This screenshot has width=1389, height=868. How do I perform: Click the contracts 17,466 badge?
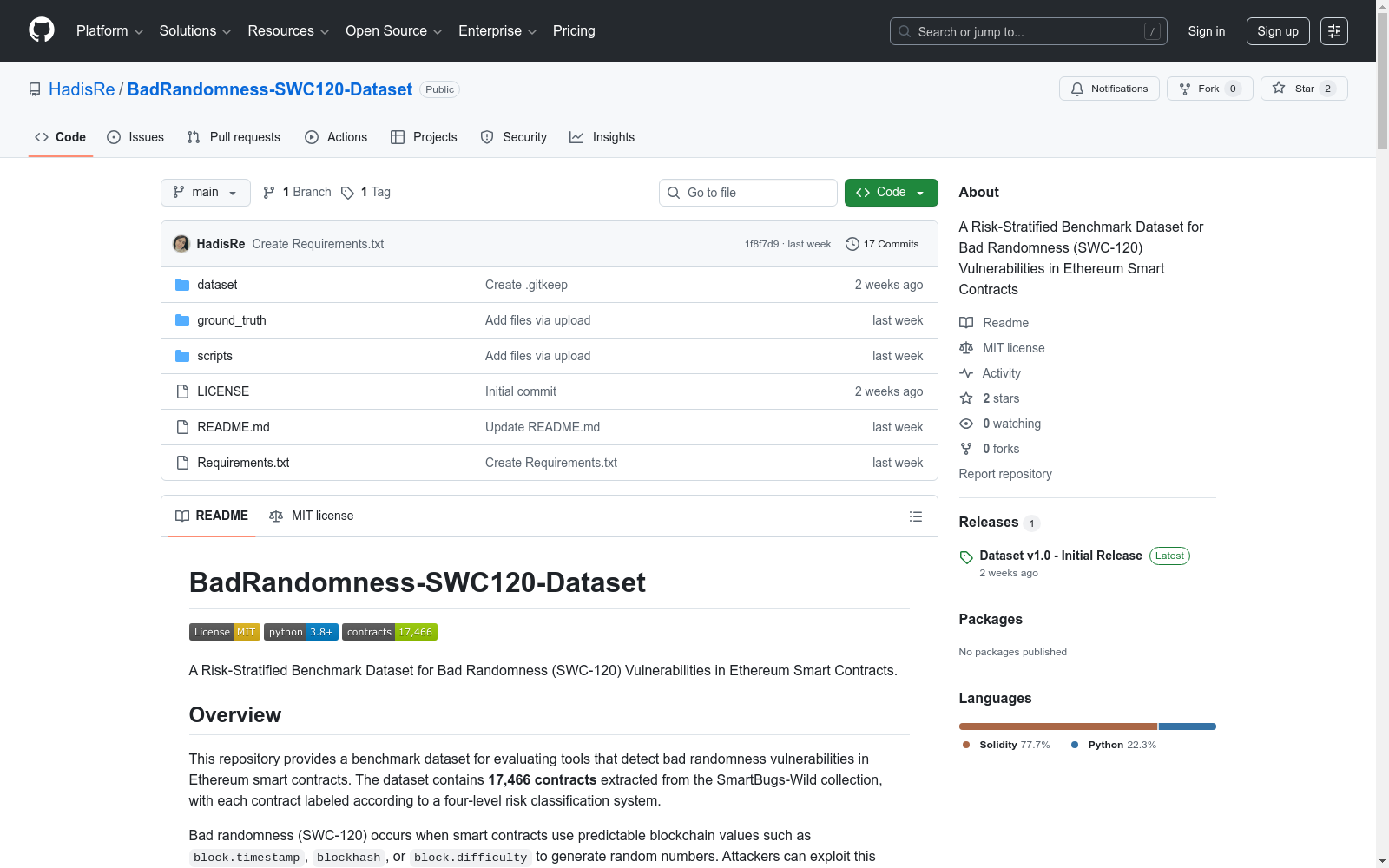(x=390, y=632)
